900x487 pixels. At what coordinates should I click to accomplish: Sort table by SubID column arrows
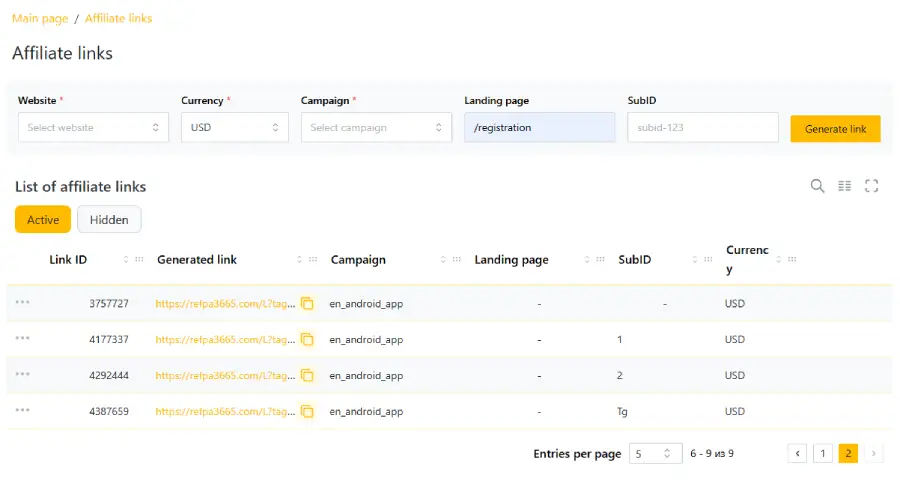click(x=695, y=260)
